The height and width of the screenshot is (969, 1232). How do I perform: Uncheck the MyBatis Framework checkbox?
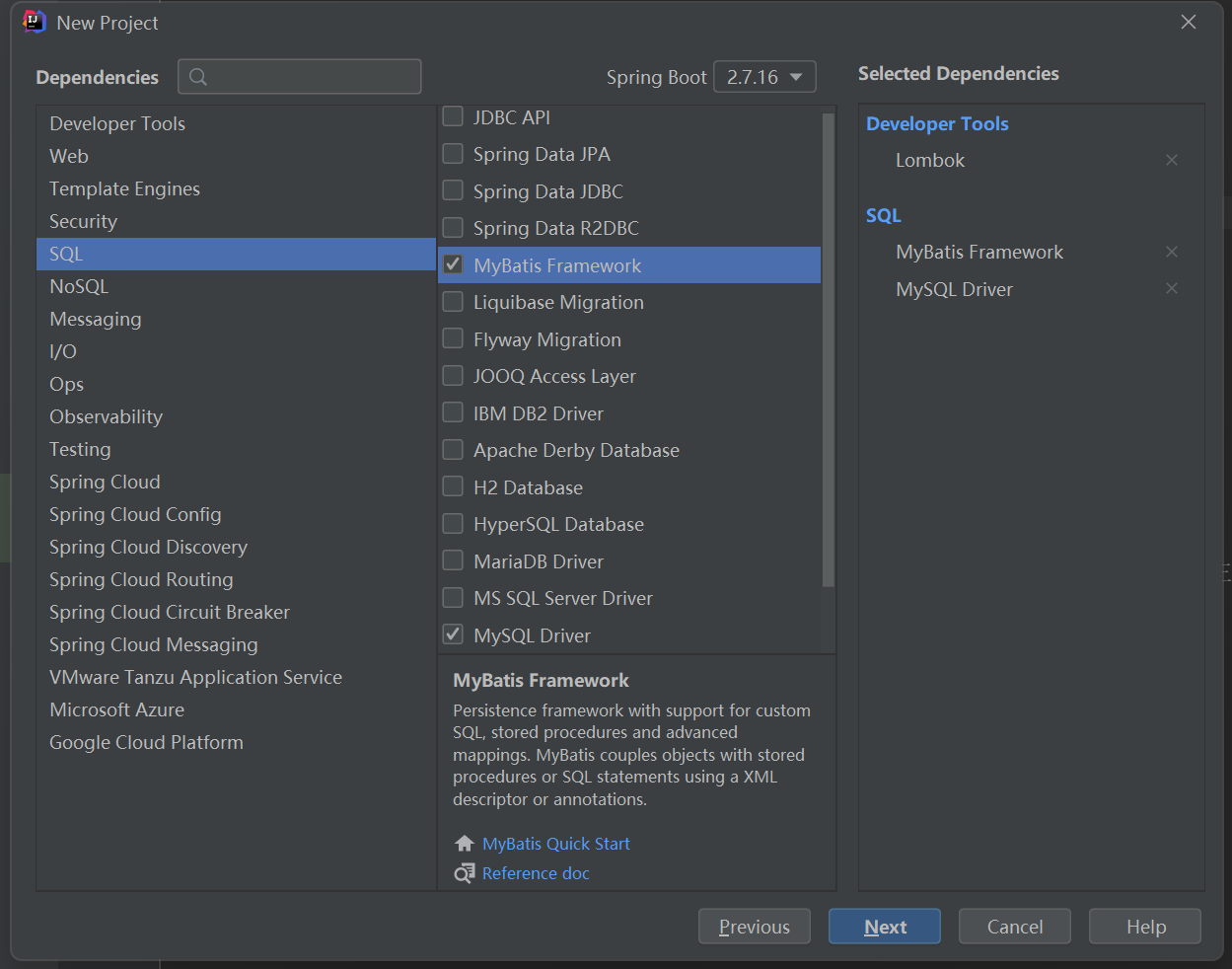453,264
